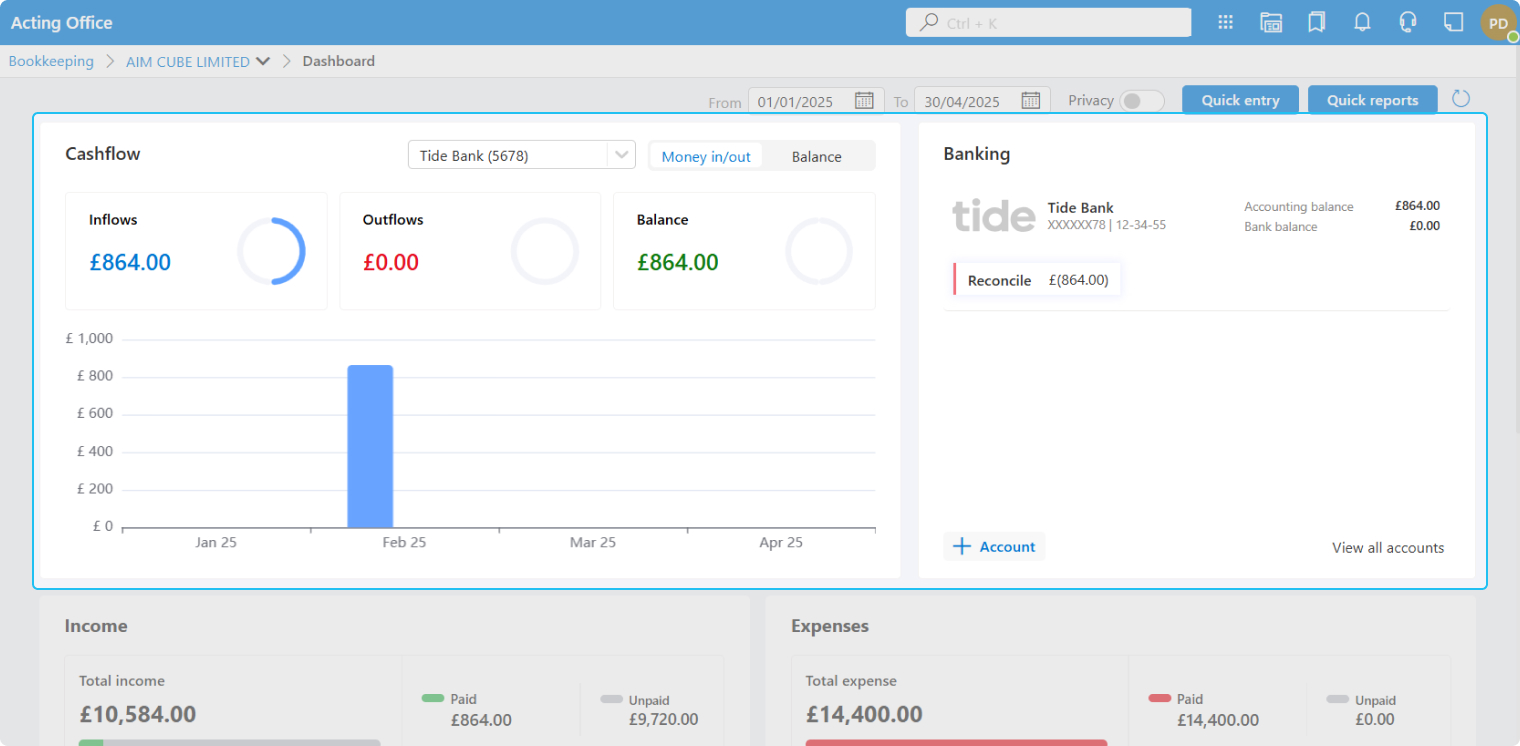The width and height of the screenshot is (1520, 746).
Task: Expand the Tide Bank (5678) dropdown
Action: click(621, 155)
